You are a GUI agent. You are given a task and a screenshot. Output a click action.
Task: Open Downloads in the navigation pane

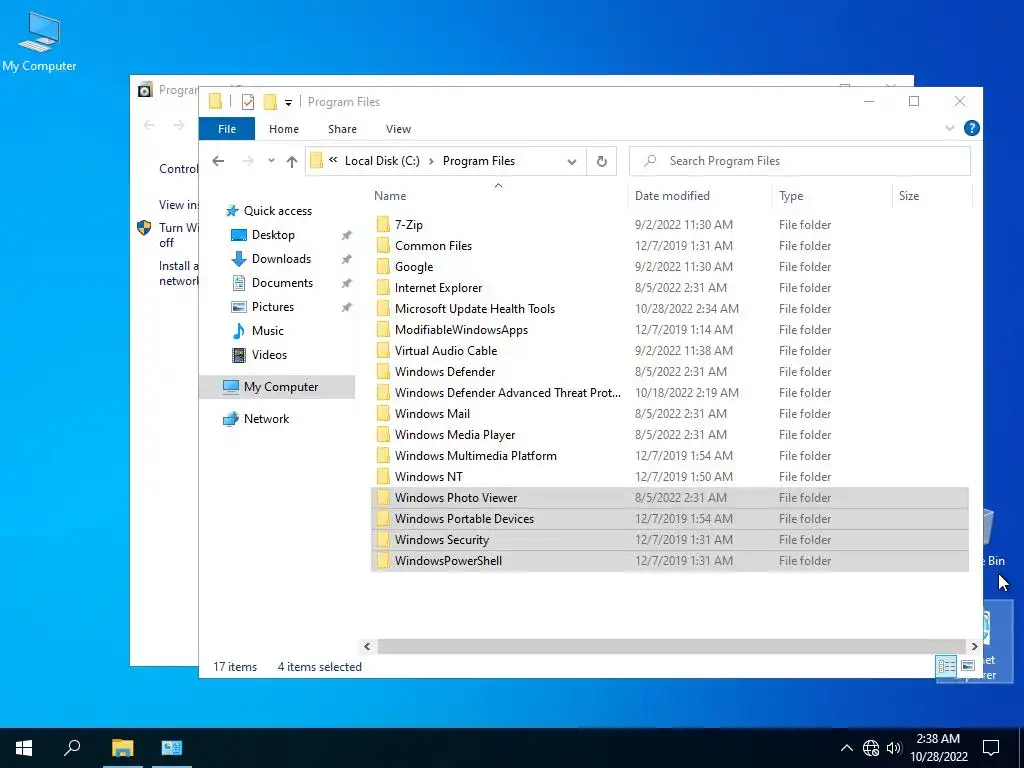[x=281, y=259]
